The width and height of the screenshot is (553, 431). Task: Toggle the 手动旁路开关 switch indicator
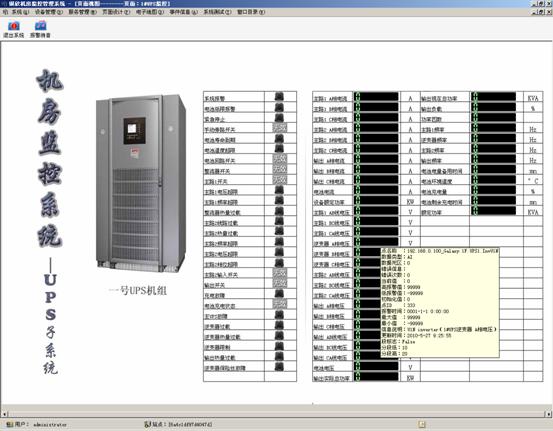(280, 128)
